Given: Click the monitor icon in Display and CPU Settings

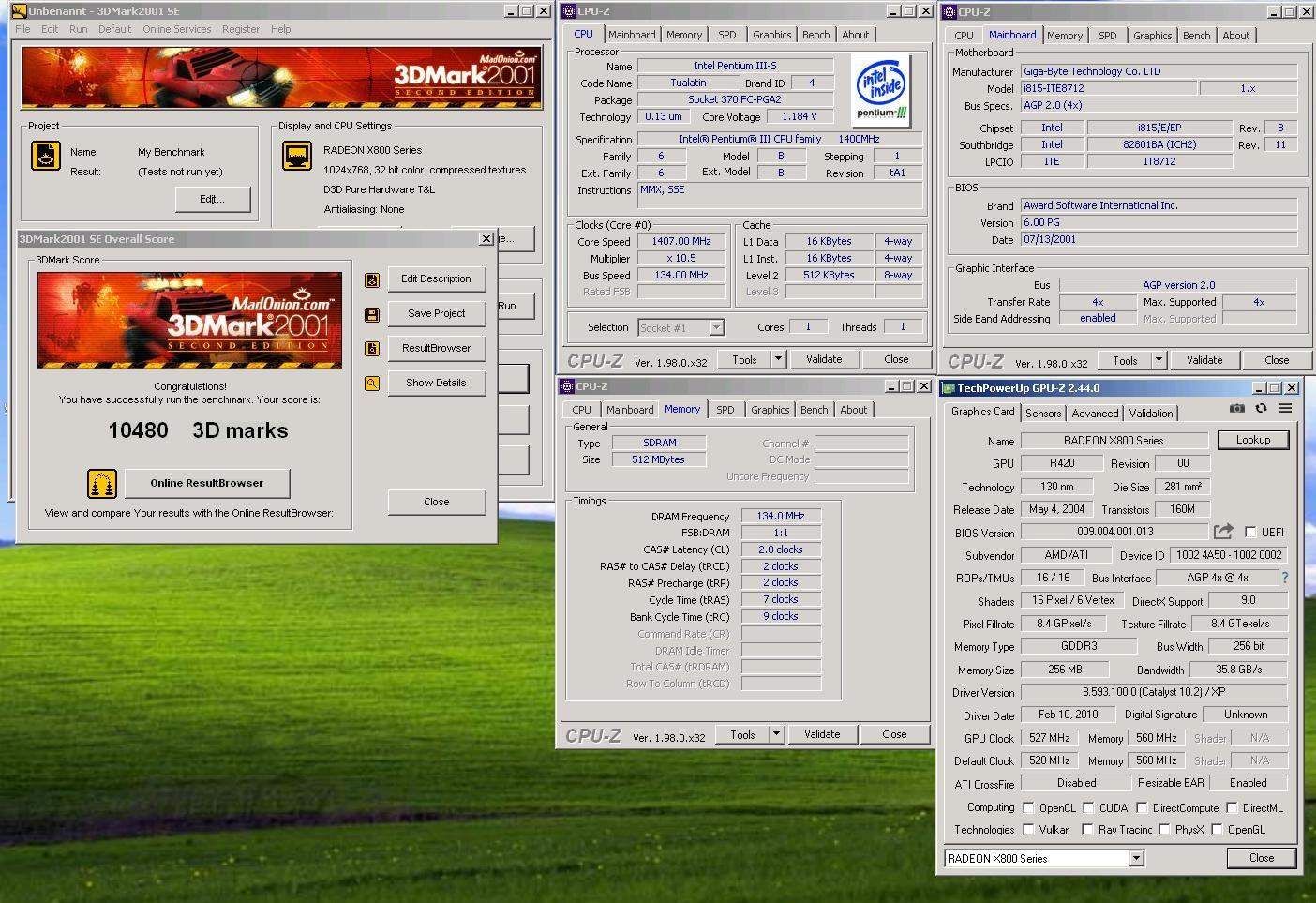Looking at the screenshot, I should click(297, 156).
